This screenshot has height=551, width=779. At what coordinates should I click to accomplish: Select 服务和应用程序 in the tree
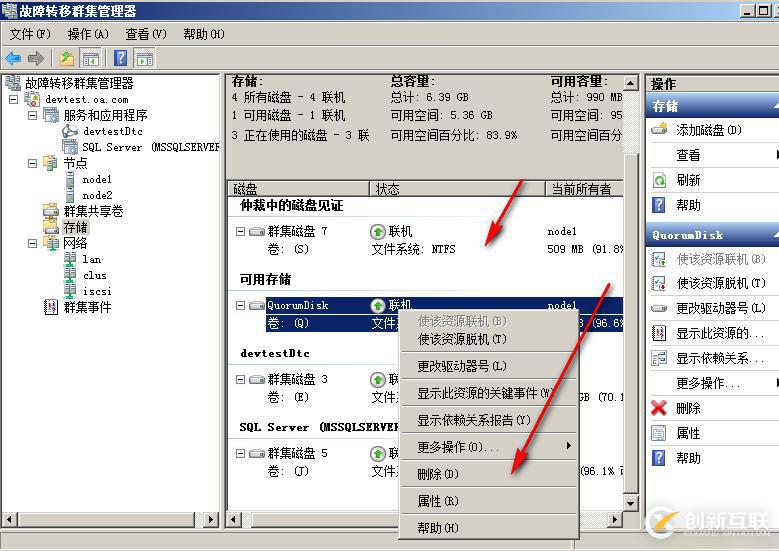pyautogui.click(x=105, y=115)
